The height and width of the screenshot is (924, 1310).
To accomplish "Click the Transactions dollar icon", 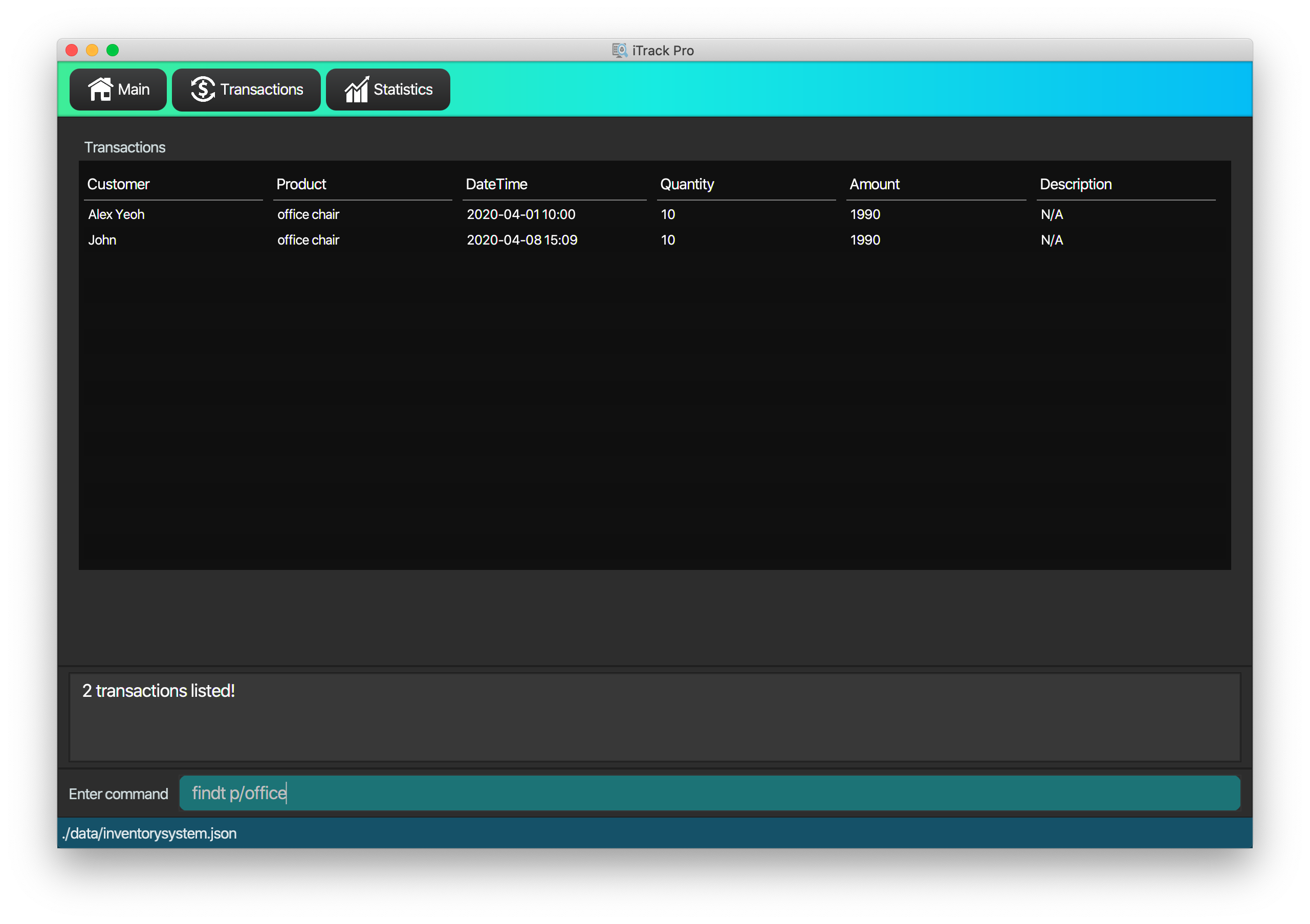I will tap(203, 89).
